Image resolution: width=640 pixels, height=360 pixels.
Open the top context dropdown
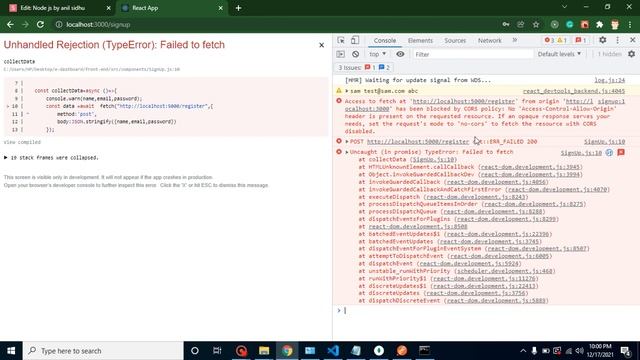[x=378, y=54]
